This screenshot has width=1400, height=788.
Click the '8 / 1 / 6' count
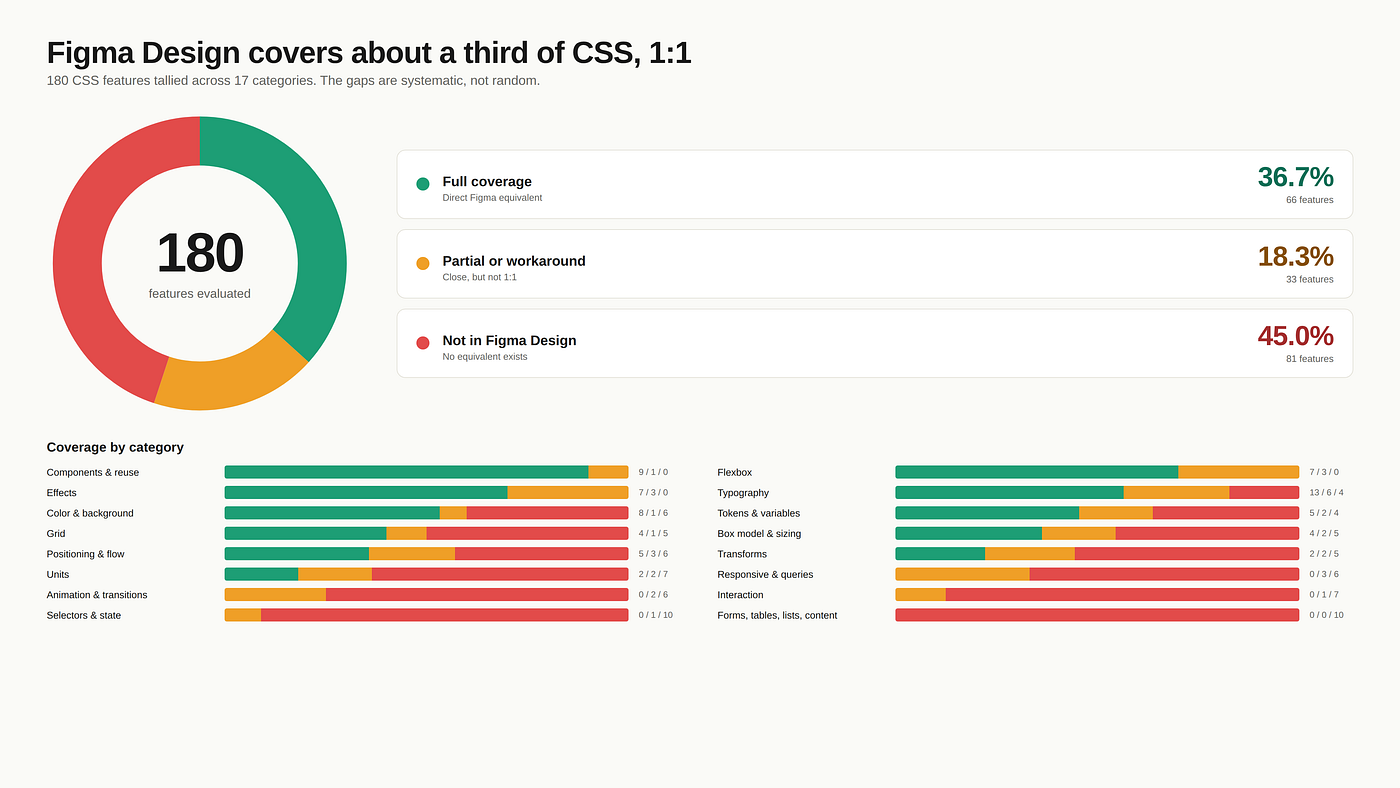pos(653,513)
